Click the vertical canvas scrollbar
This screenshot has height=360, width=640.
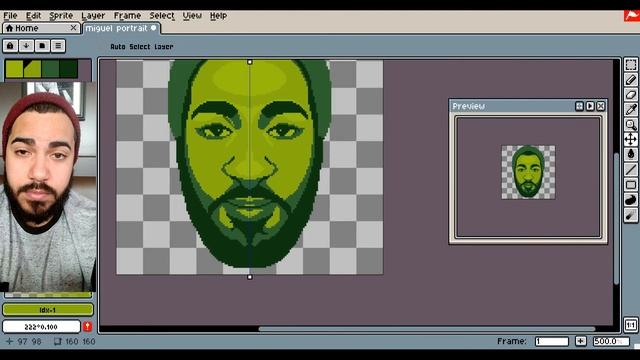[x=616, y=218]
